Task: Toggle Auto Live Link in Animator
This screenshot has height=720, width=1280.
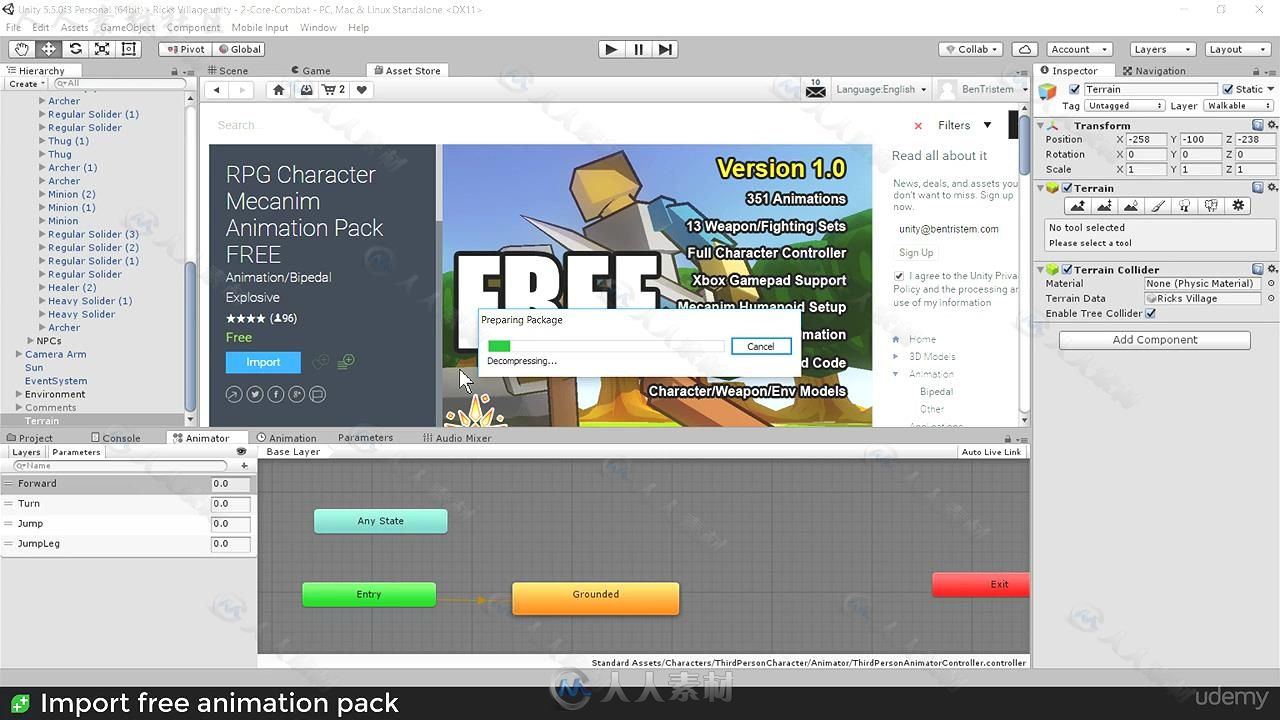Action: pyautogui.click(x=991, y=452)
